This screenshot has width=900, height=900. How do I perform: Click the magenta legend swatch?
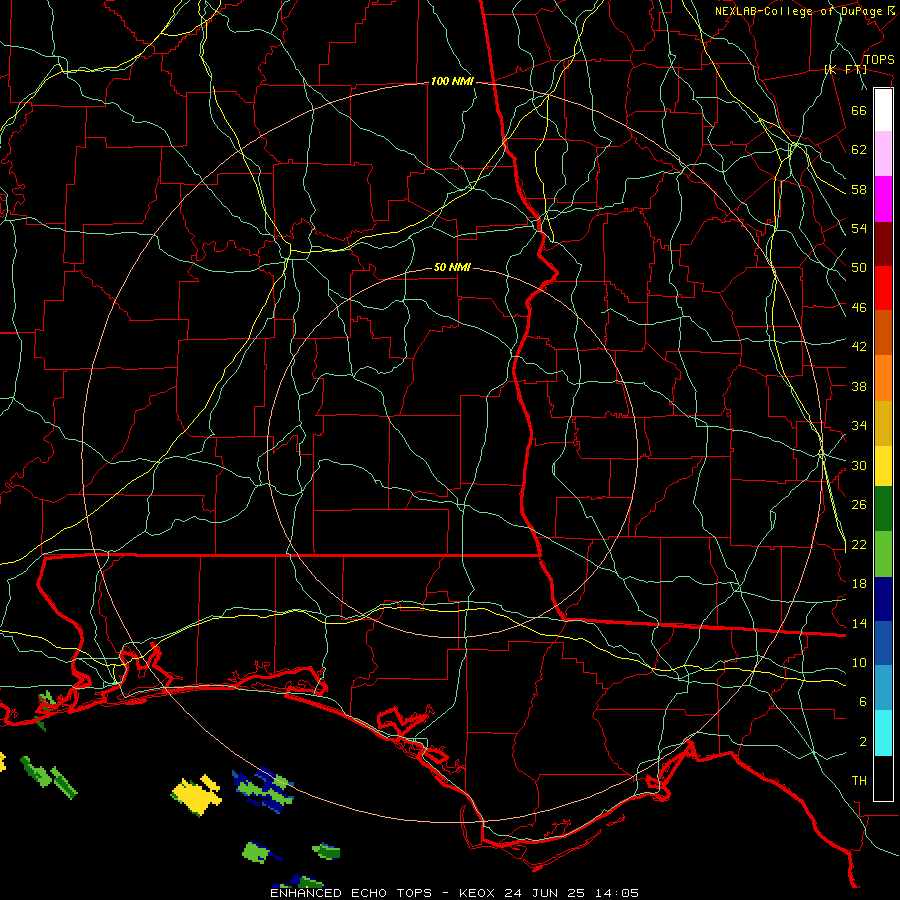pos(883,199)
